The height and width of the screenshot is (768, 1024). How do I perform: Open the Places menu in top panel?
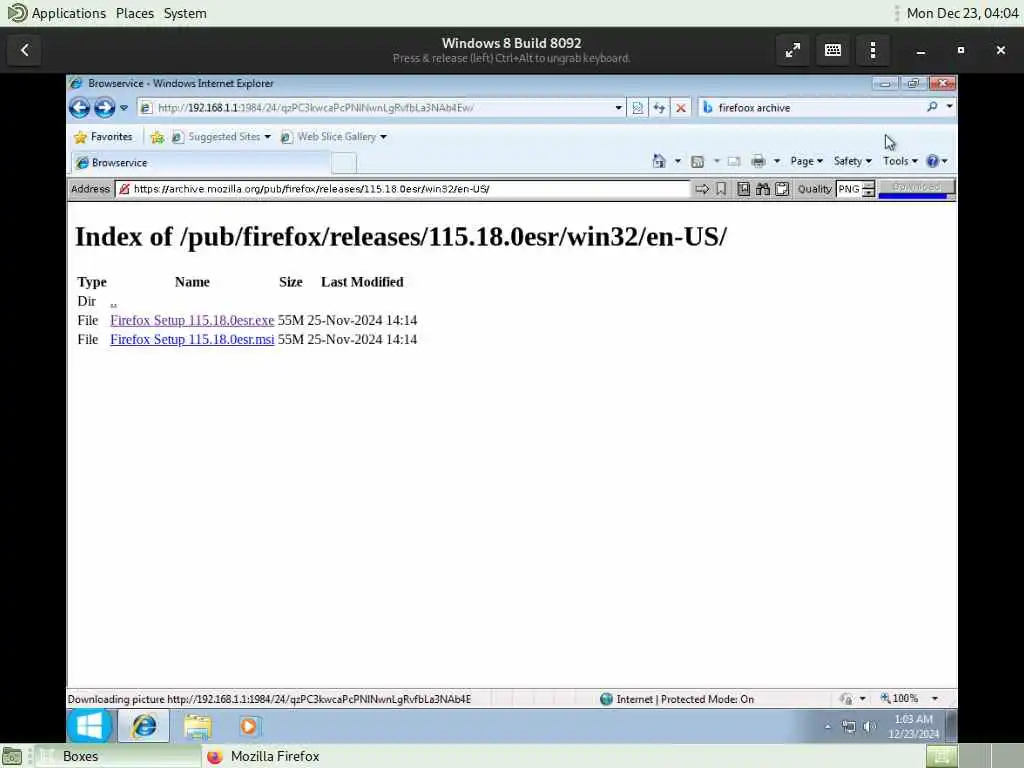coord(135,13)
